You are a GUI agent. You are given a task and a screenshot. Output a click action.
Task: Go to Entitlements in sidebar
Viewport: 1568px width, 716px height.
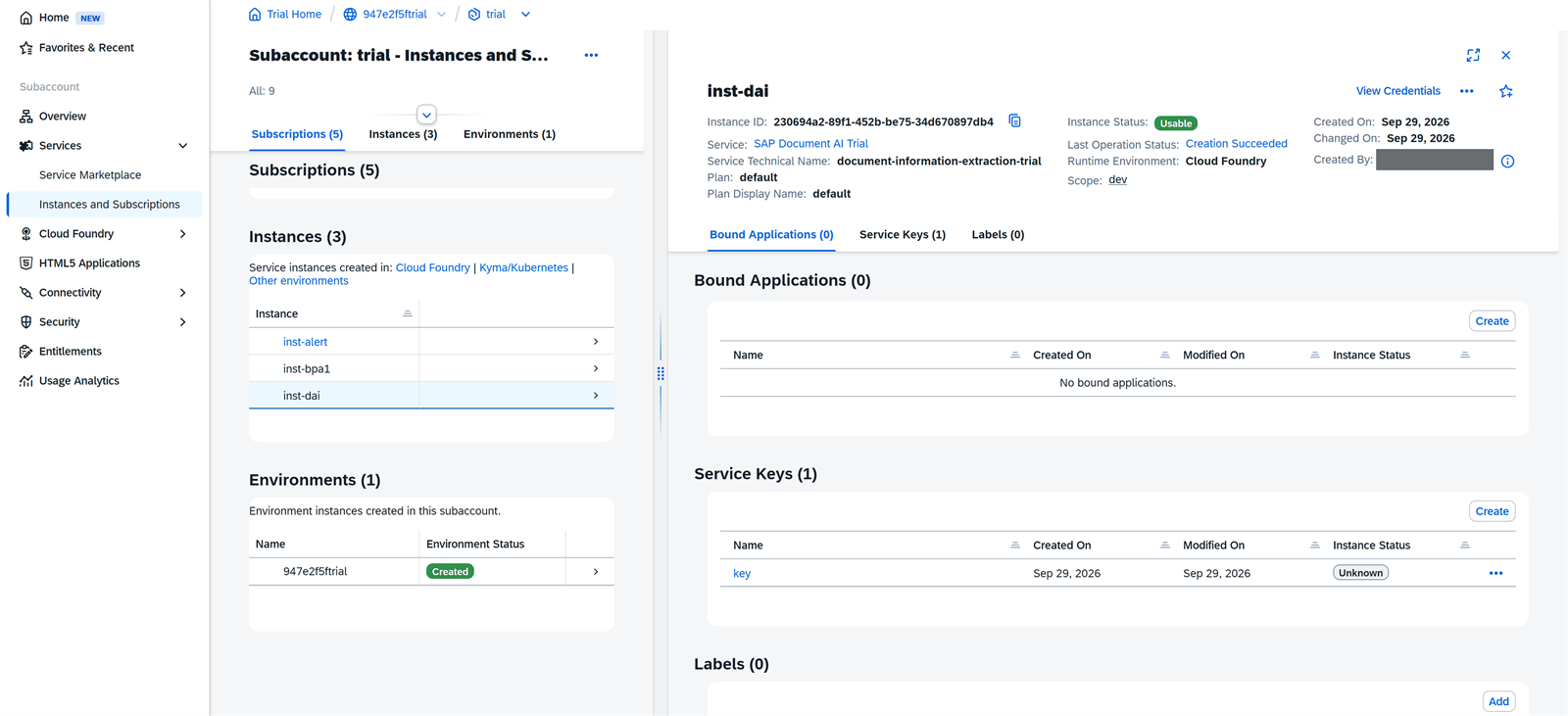coord(71,351)
